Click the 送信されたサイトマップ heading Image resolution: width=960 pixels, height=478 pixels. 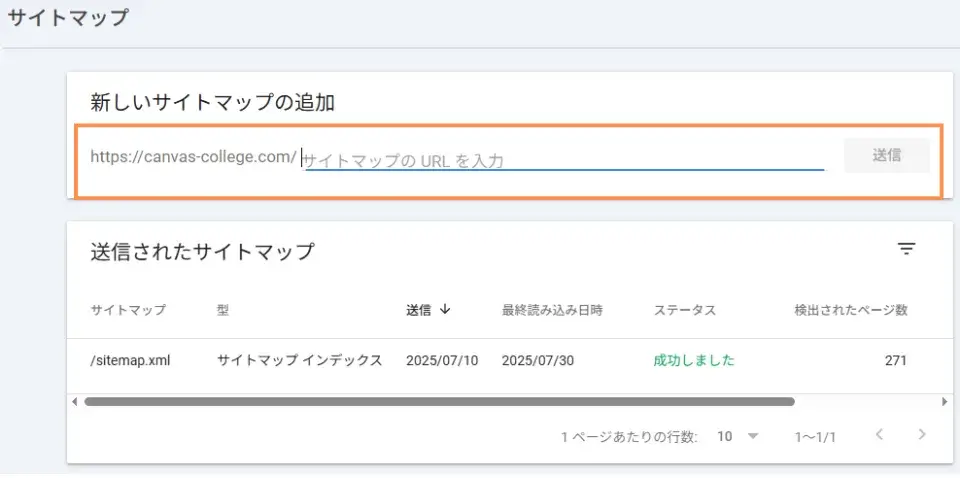pos(202,252)
